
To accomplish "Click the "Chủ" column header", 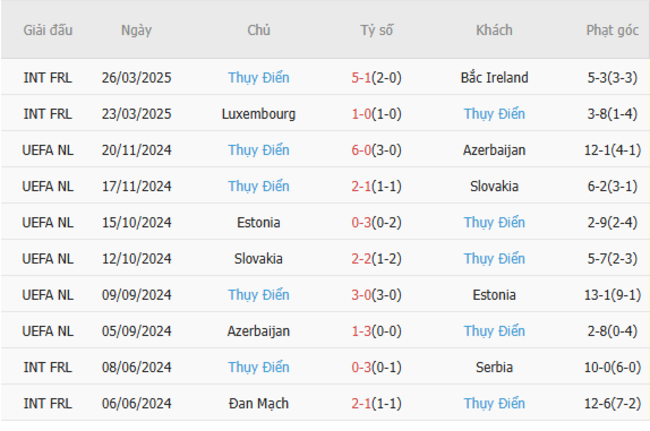I will click(258, 30).
